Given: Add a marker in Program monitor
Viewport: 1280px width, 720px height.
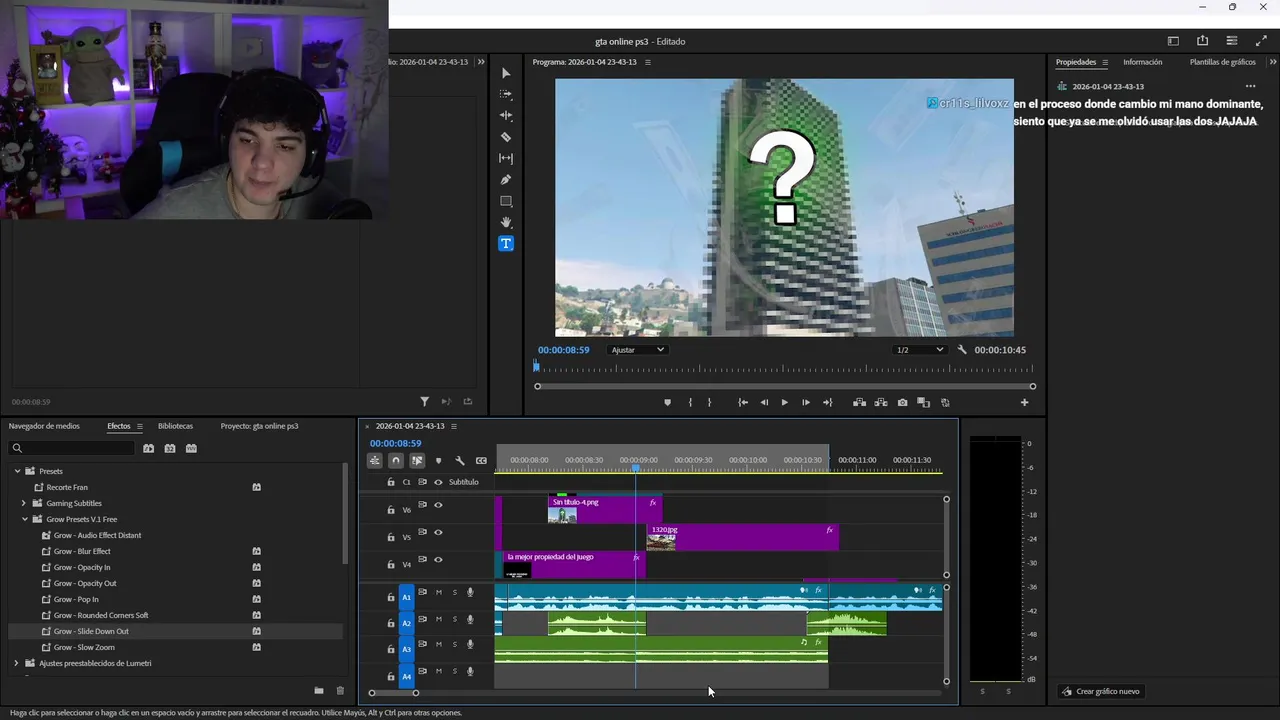Looking at the screenshot, I should click(x=667, y=402).
